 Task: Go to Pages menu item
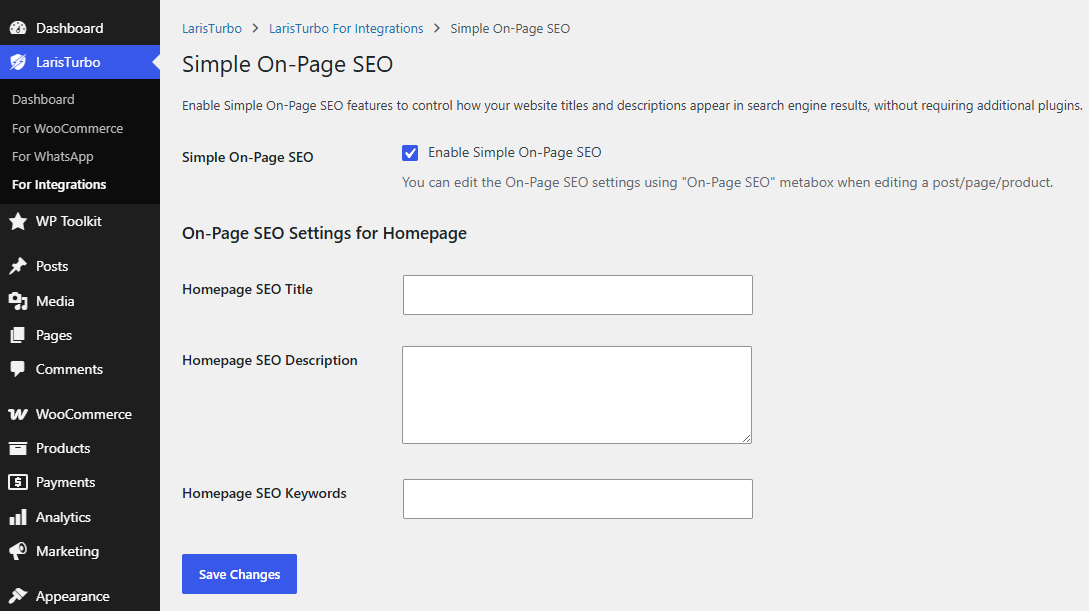[80, 335]
